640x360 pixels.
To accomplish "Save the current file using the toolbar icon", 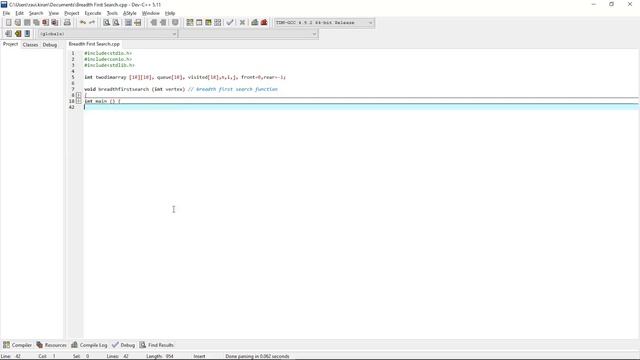I will (27, 22).
